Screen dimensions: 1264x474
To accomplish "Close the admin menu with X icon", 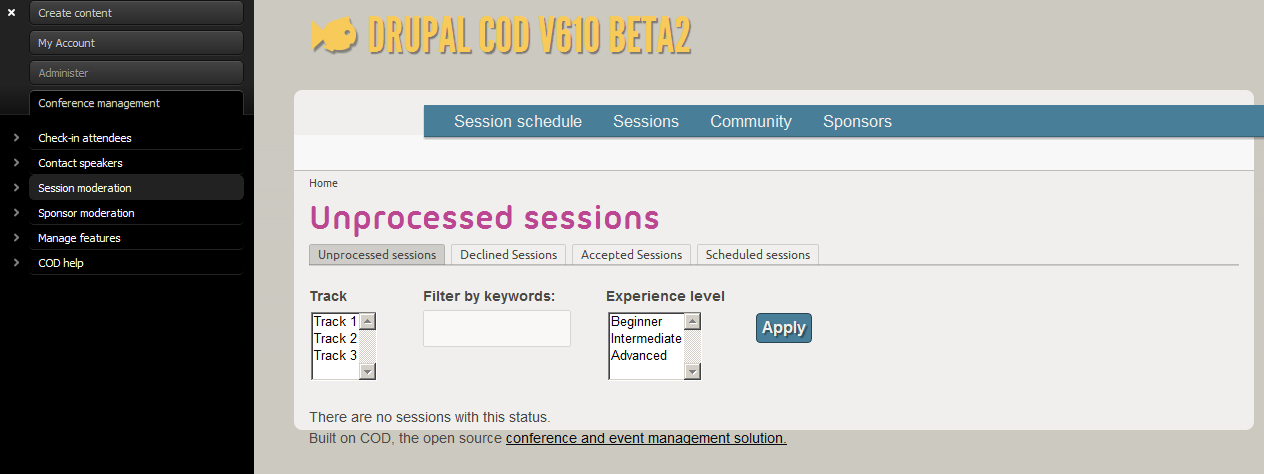I will (x=11, y=13).
